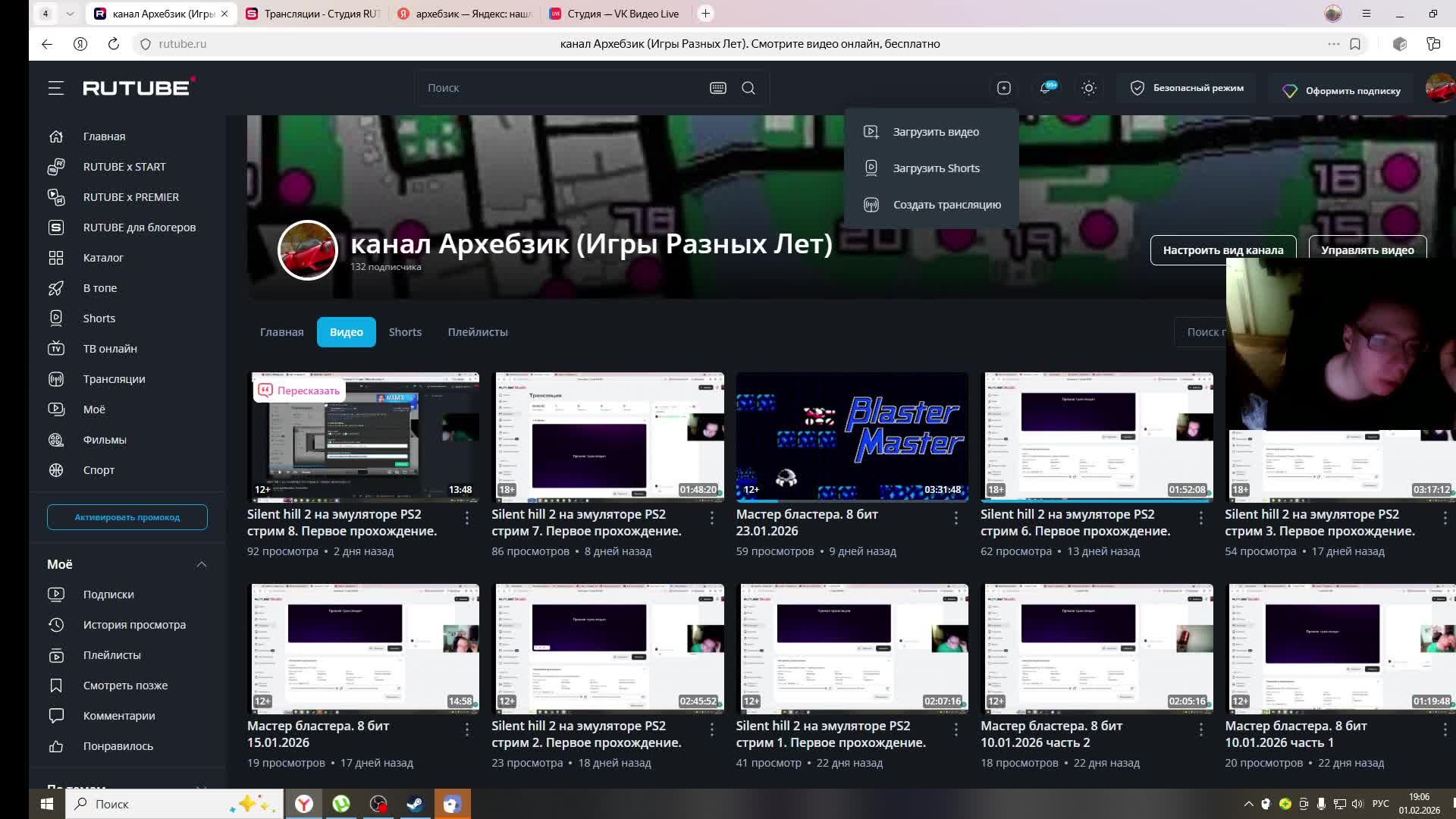Switch to the Shorts channel tab
This screenshot has height=819, width=1456.
click(405, 332)
